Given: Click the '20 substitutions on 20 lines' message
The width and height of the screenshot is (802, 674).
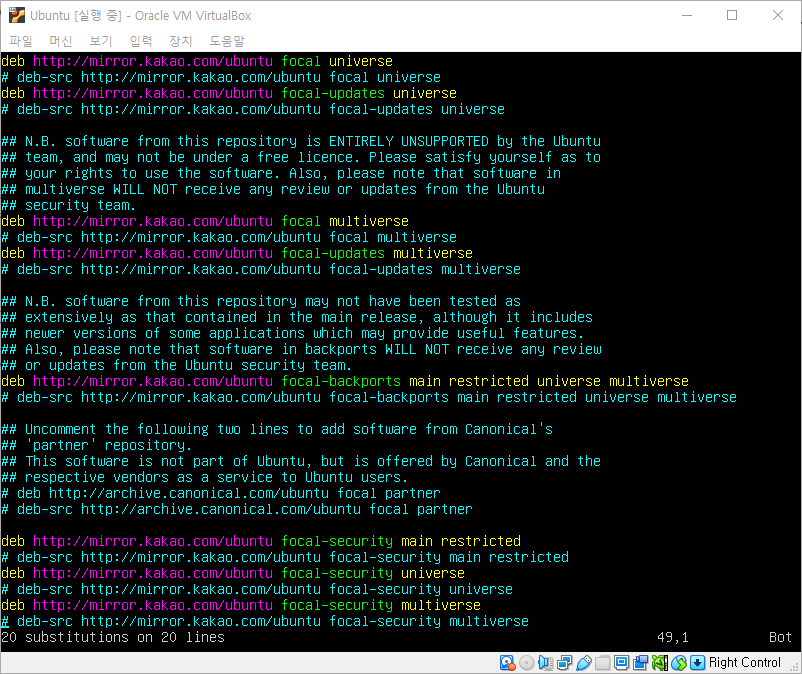Looking at the screenshot, I should (113, 637).
